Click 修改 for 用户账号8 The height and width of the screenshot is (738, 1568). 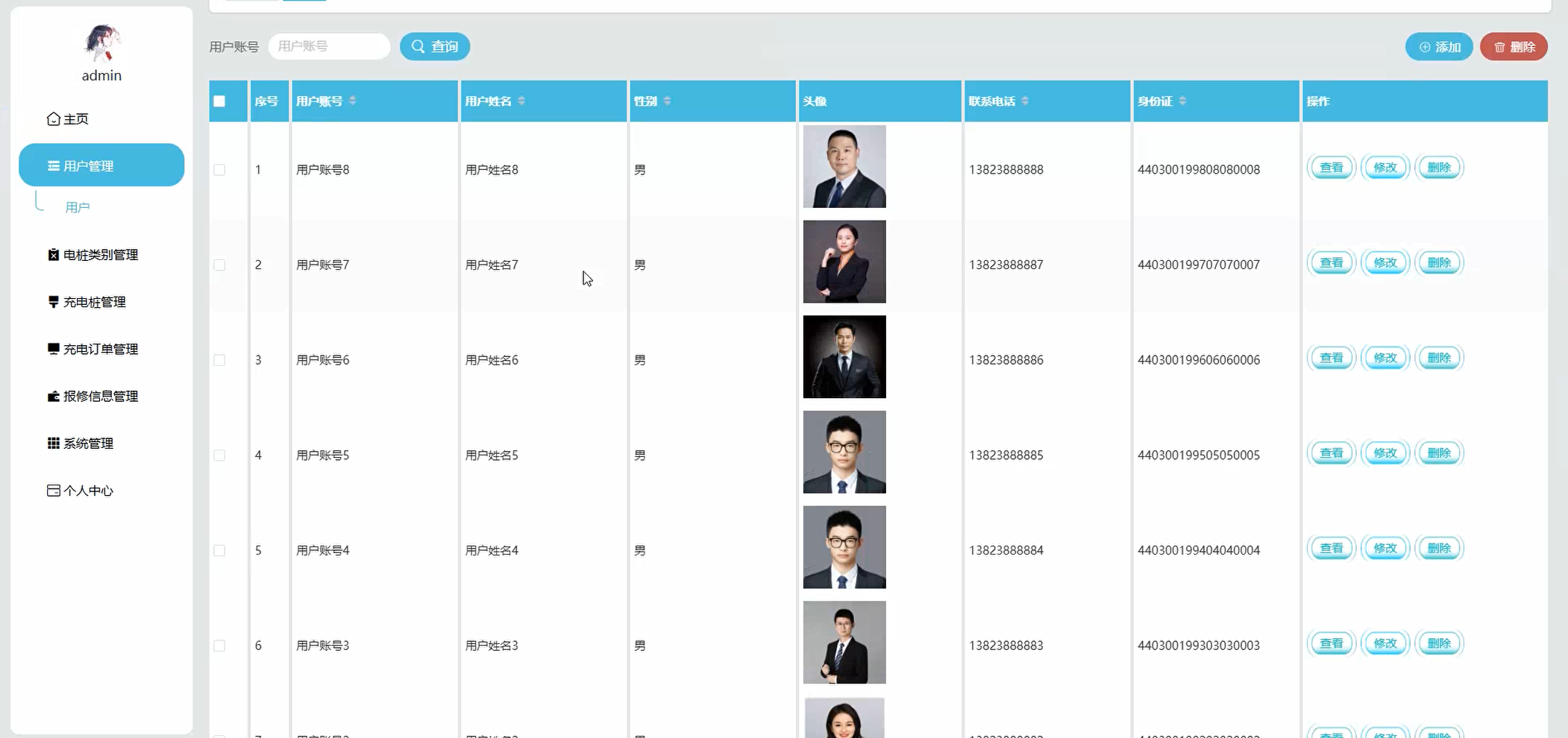[x=1385, y=168]
